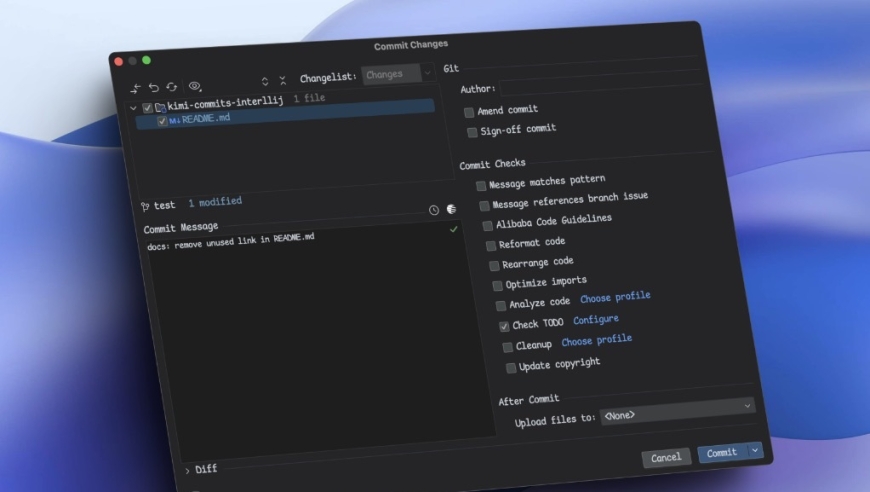Click the Git section heading
This screenshot has width=870, height=492.
click(451, 69)
